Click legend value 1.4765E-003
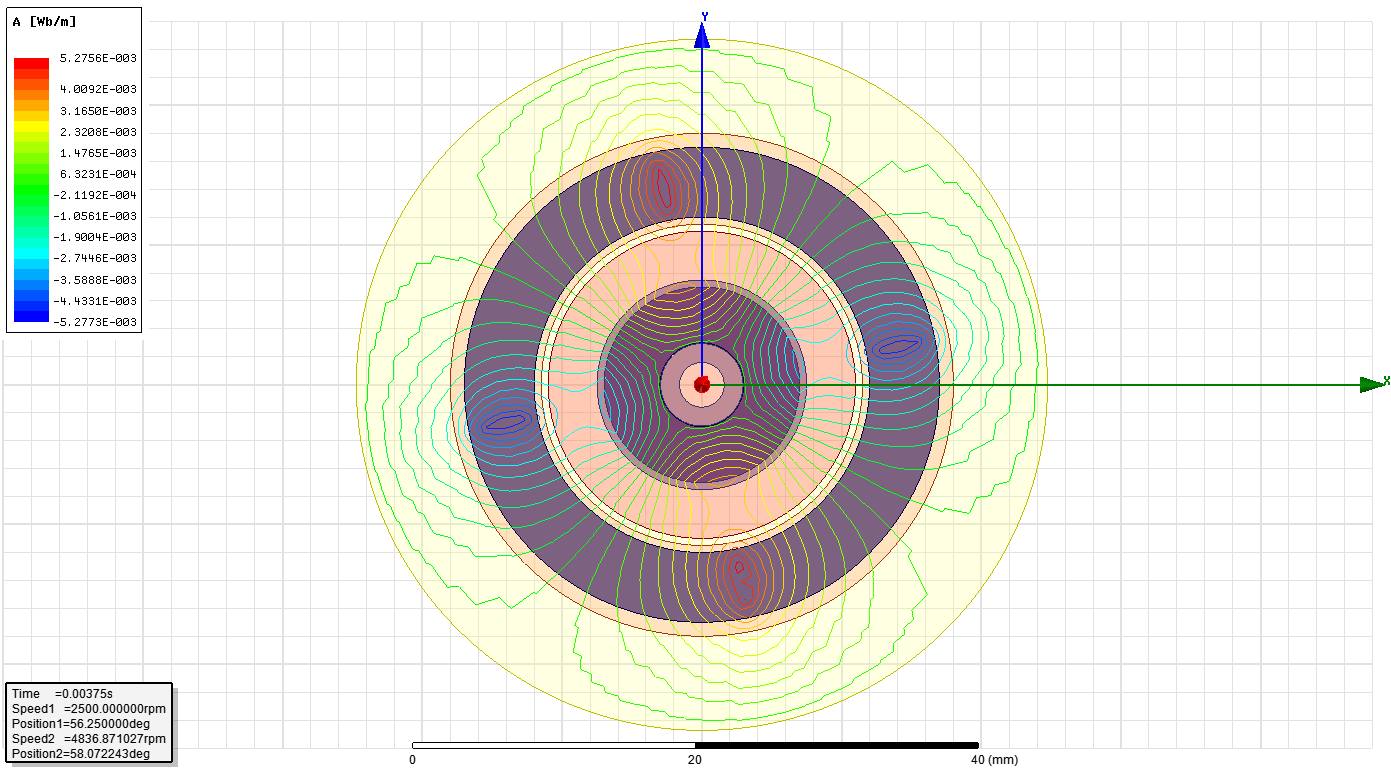Viewport: 1391px width, 768px height. pos(98,153)
